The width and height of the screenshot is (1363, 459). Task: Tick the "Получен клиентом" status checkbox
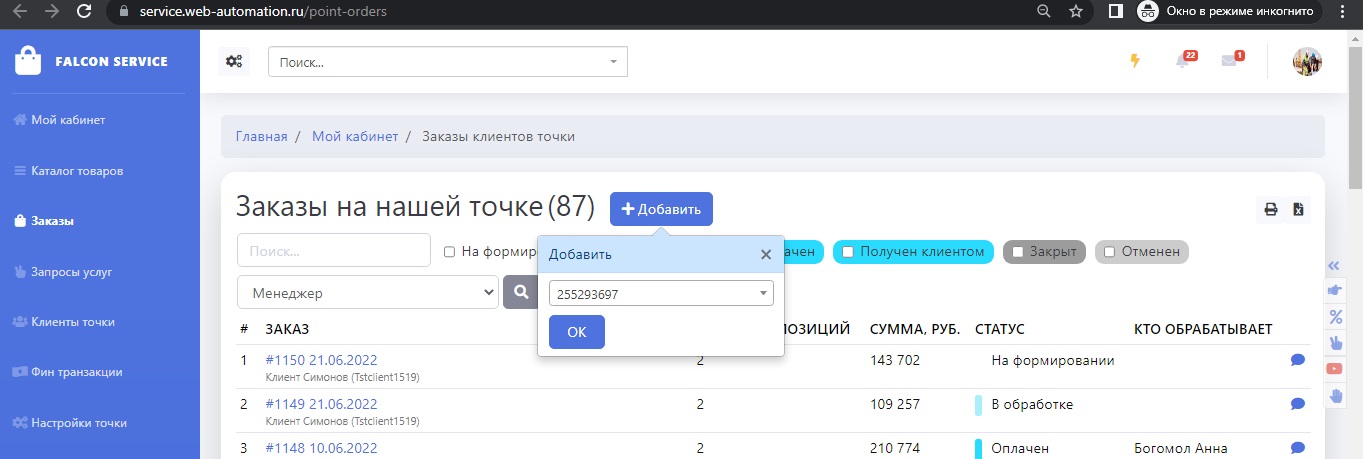pos(847,252)
